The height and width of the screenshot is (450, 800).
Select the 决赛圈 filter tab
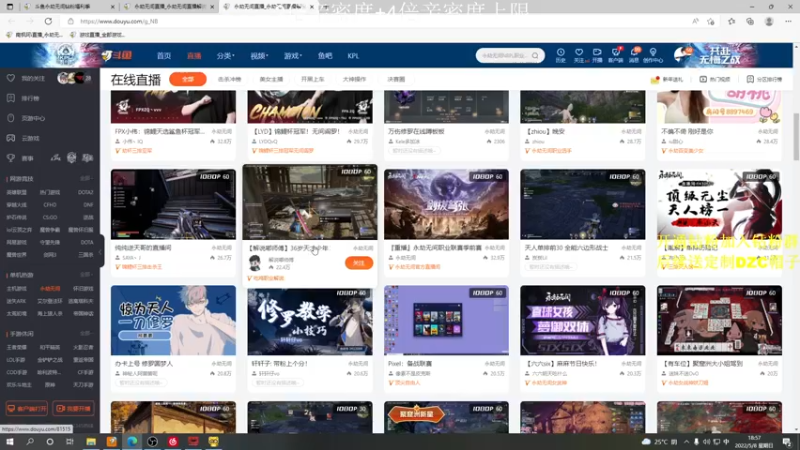pos(396,79)
